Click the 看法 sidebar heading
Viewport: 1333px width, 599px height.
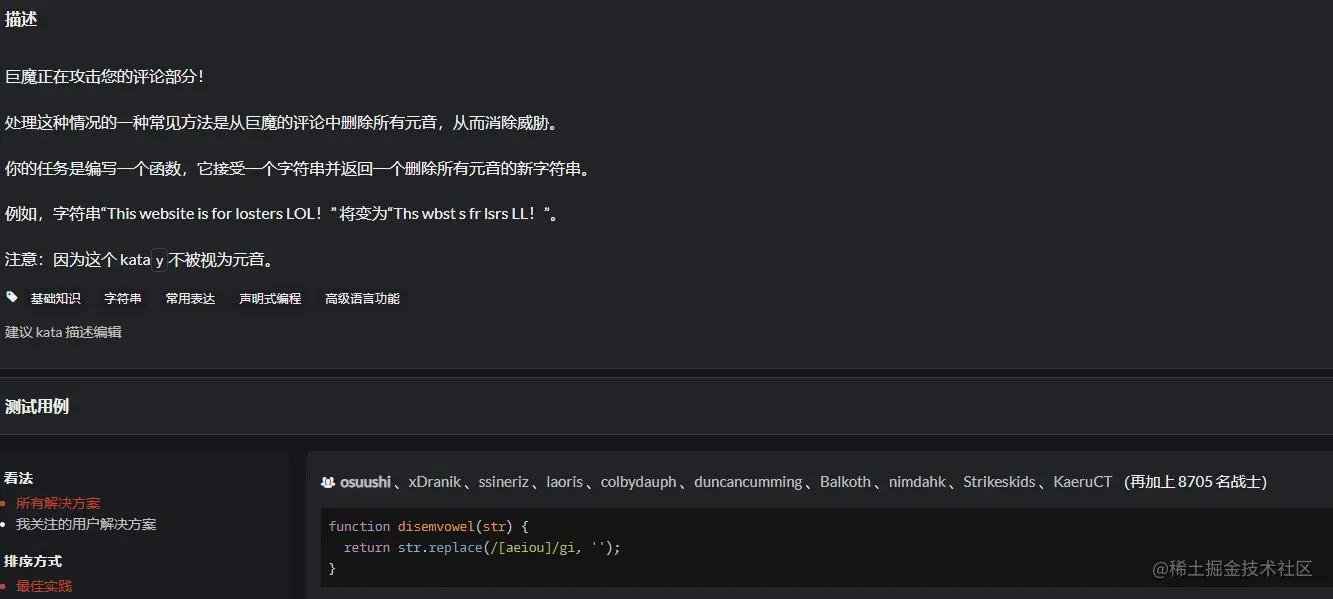point(19,478)
